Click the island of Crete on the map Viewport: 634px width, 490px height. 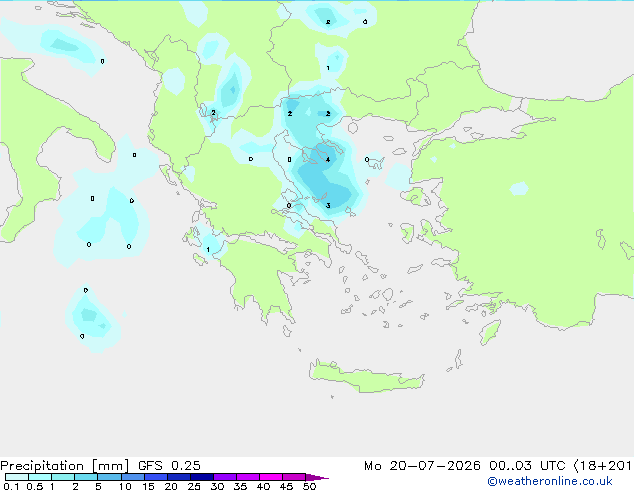point(366,376)
